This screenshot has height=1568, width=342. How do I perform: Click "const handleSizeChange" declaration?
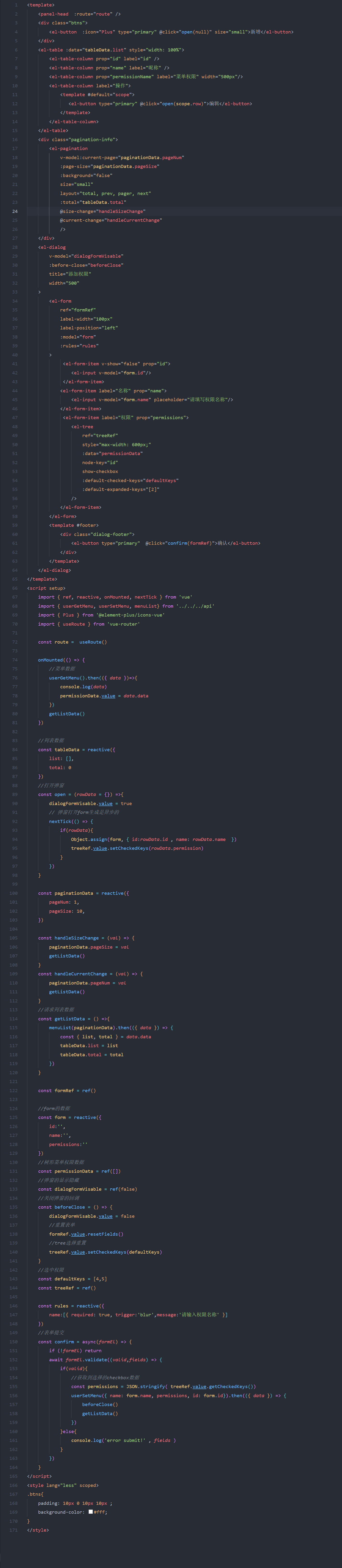pyautogui.click(x=68, y=938)
